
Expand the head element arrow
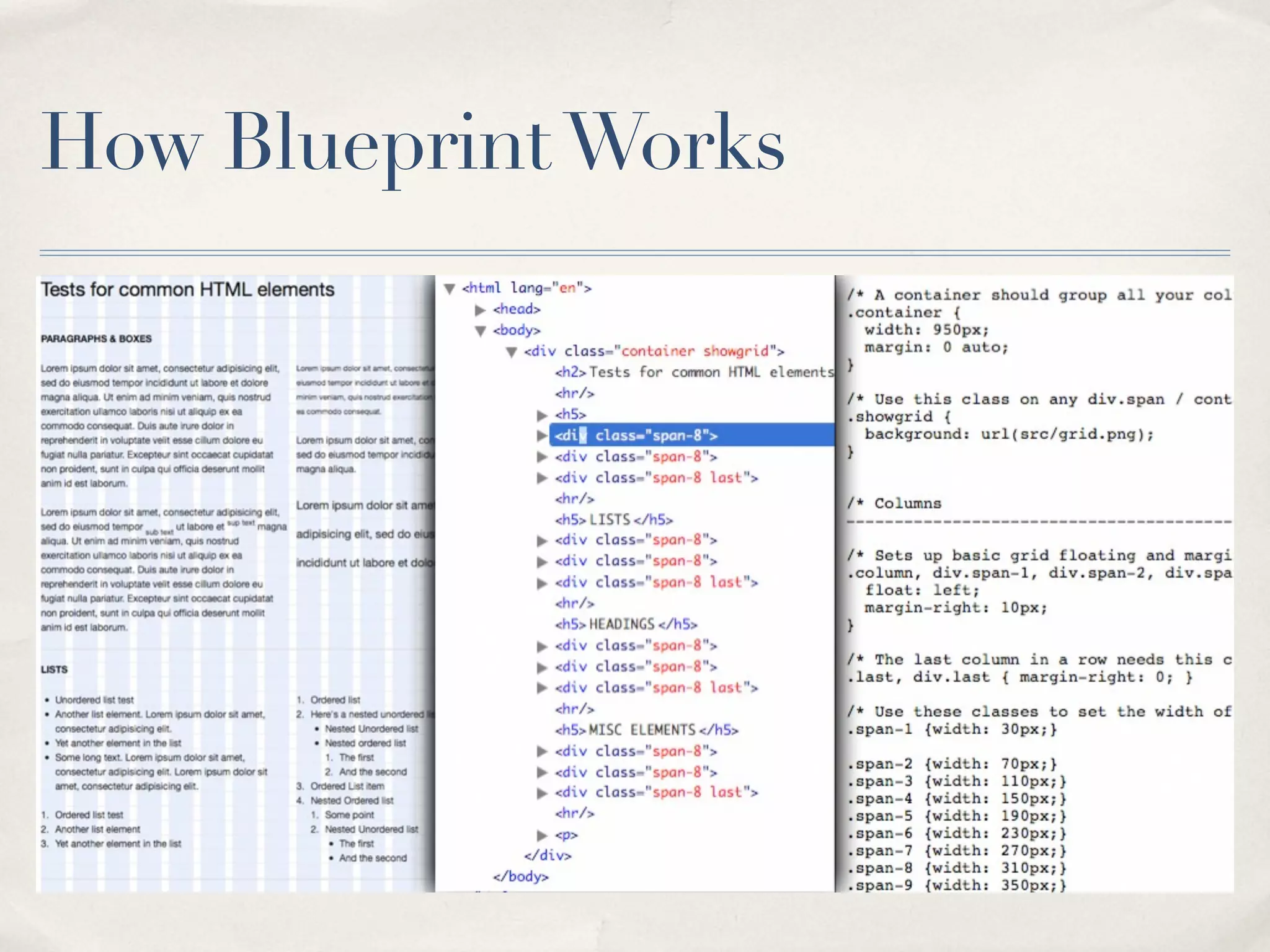[480, 309]
